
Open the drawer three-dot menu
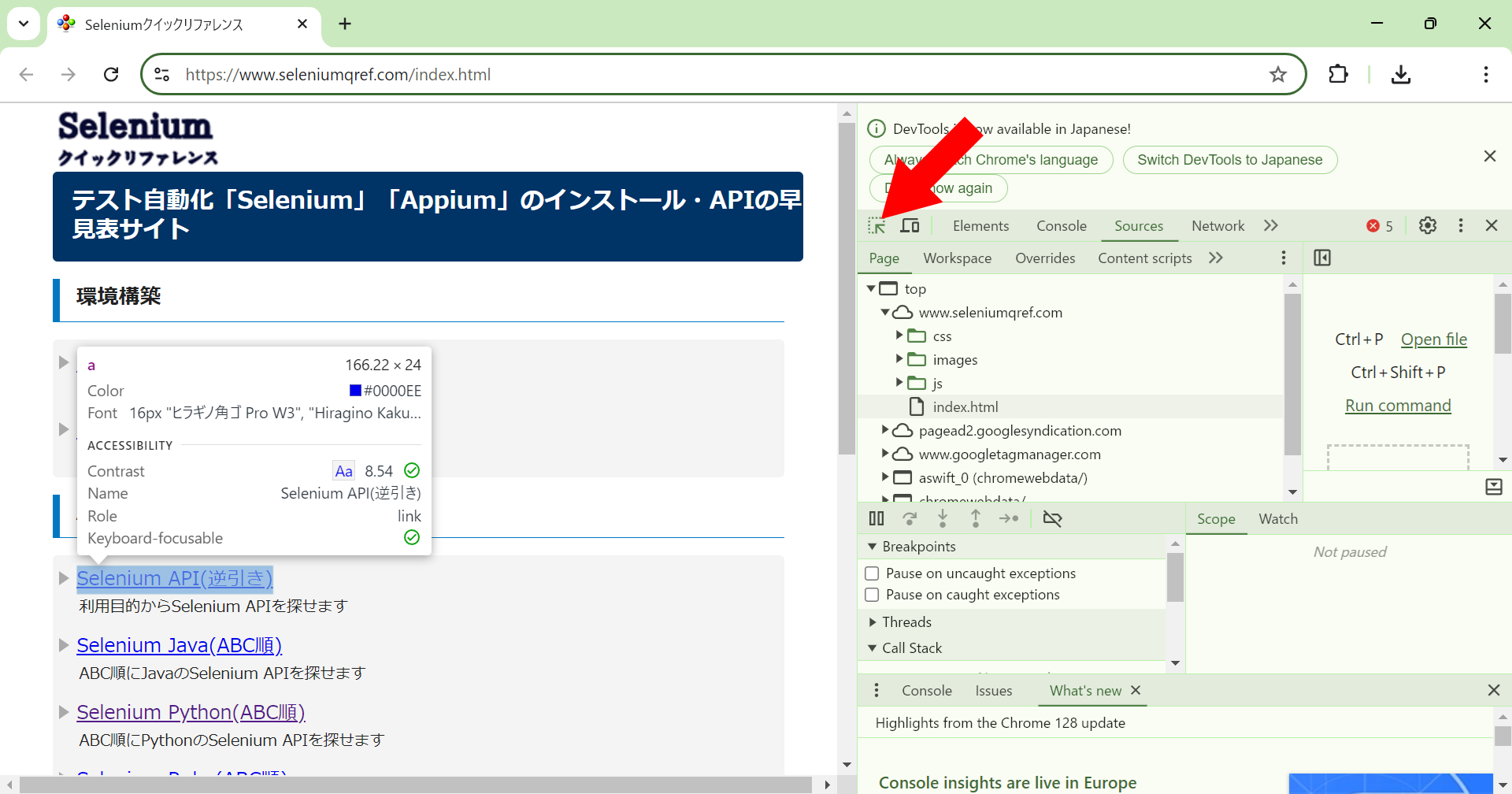(x=876, y=691)
